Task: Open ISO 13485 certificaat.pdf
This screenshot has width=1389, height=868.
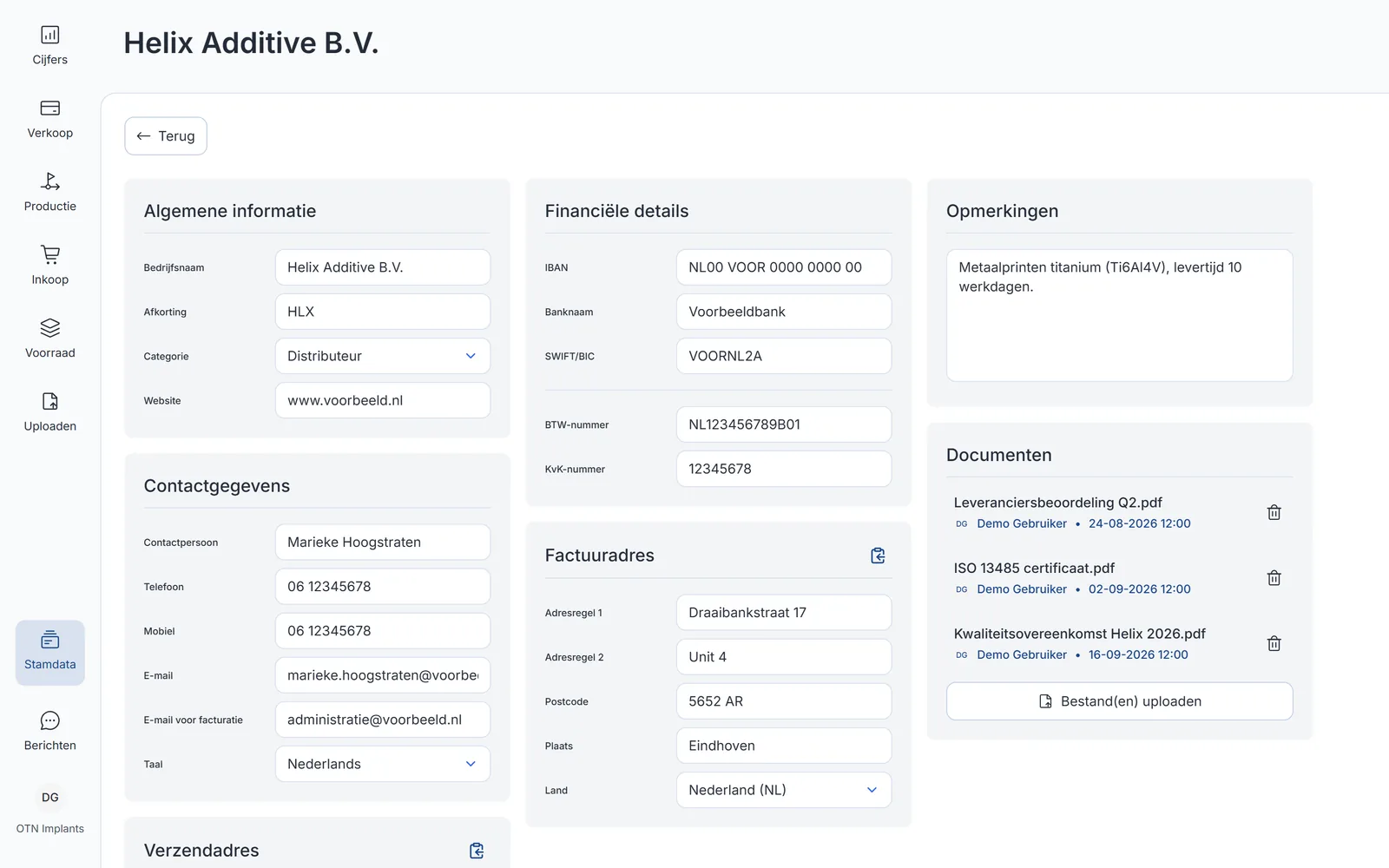Action: [x=1034, y=569]
